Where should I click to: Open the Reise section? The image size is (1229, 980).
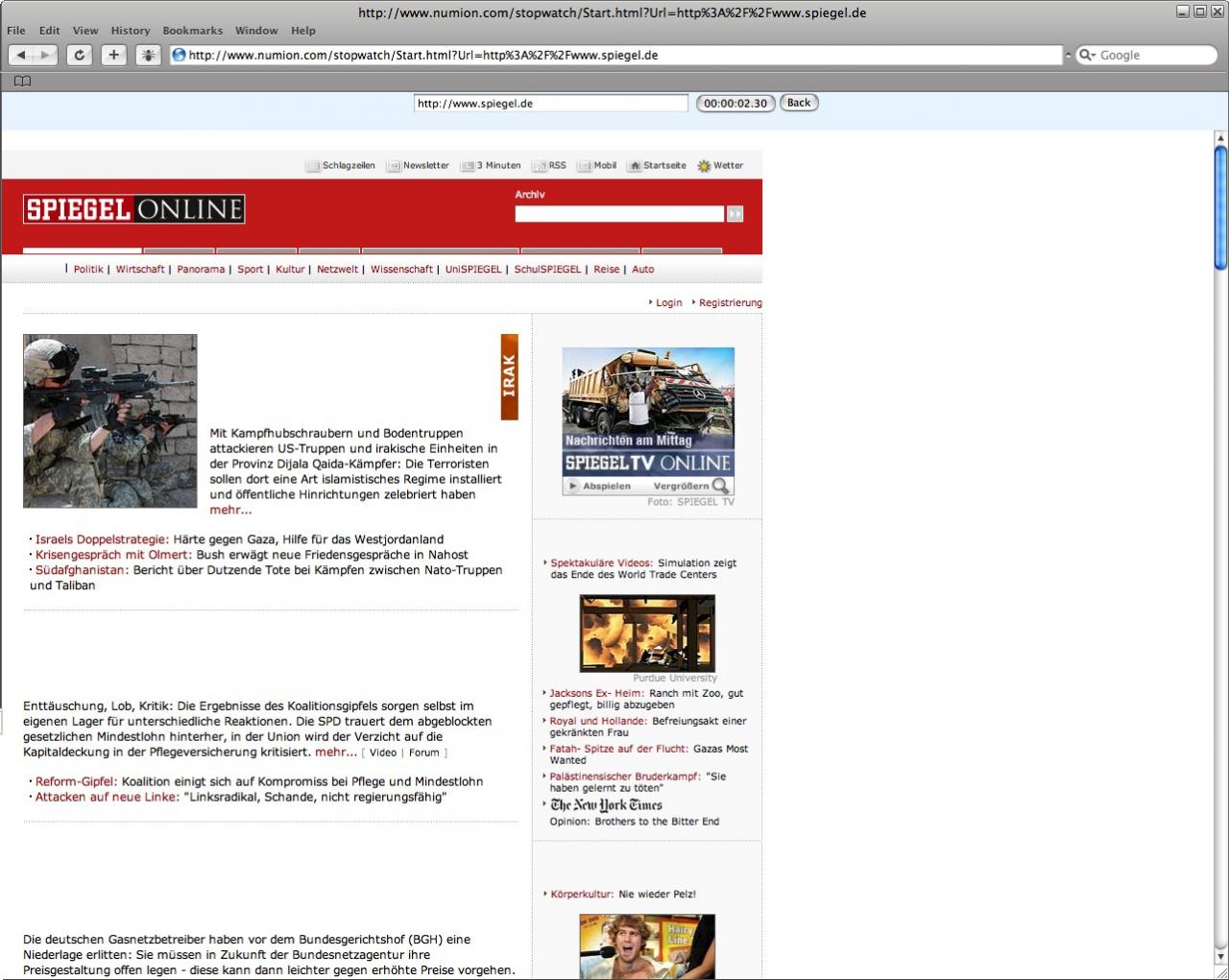[x=607, y=270]
